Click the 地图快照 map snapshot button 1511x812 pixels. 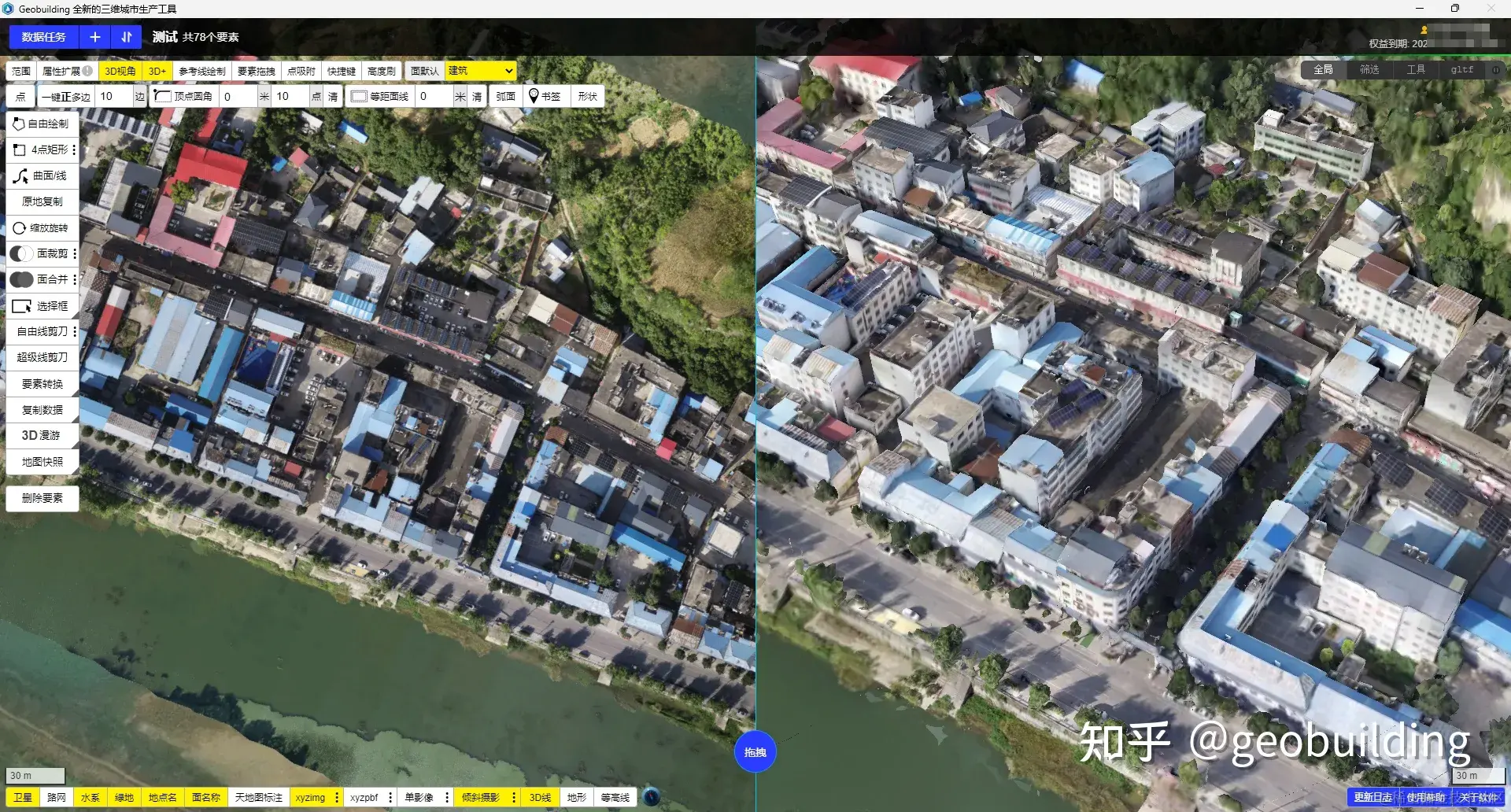tap(42, 462)
